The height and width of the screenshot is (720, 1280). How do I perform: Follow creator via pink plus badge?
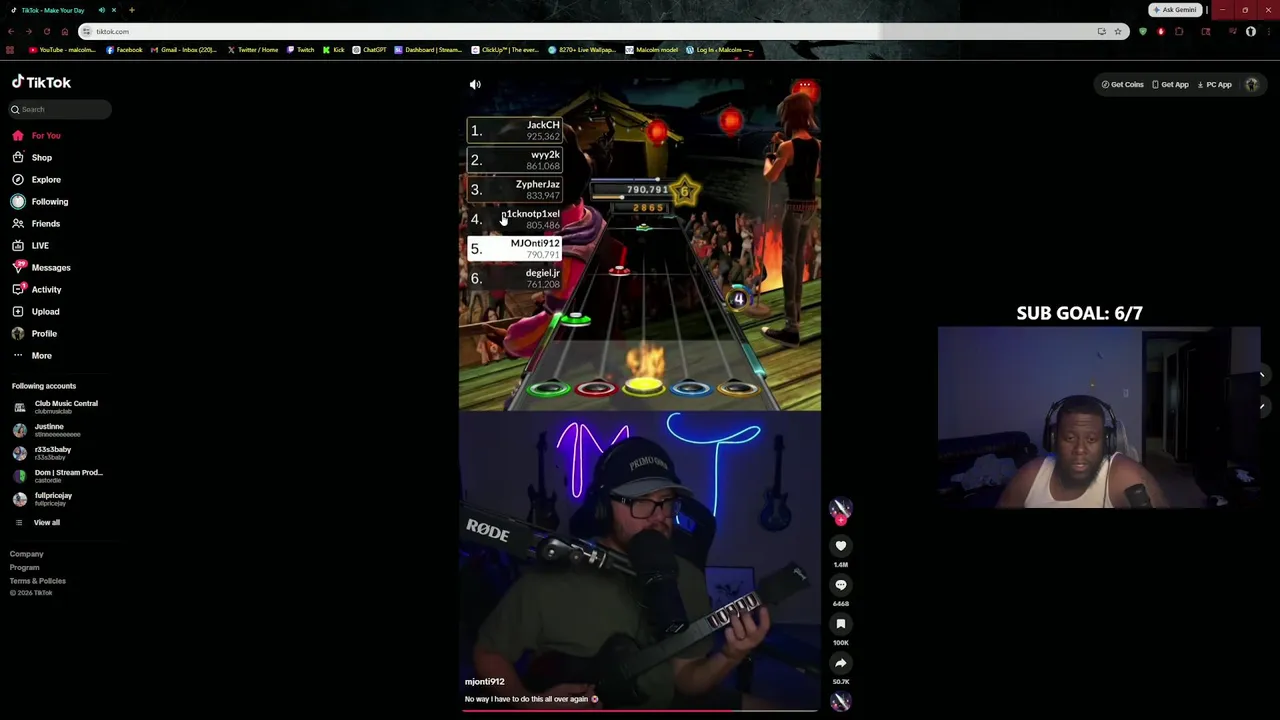click(841, 520)
